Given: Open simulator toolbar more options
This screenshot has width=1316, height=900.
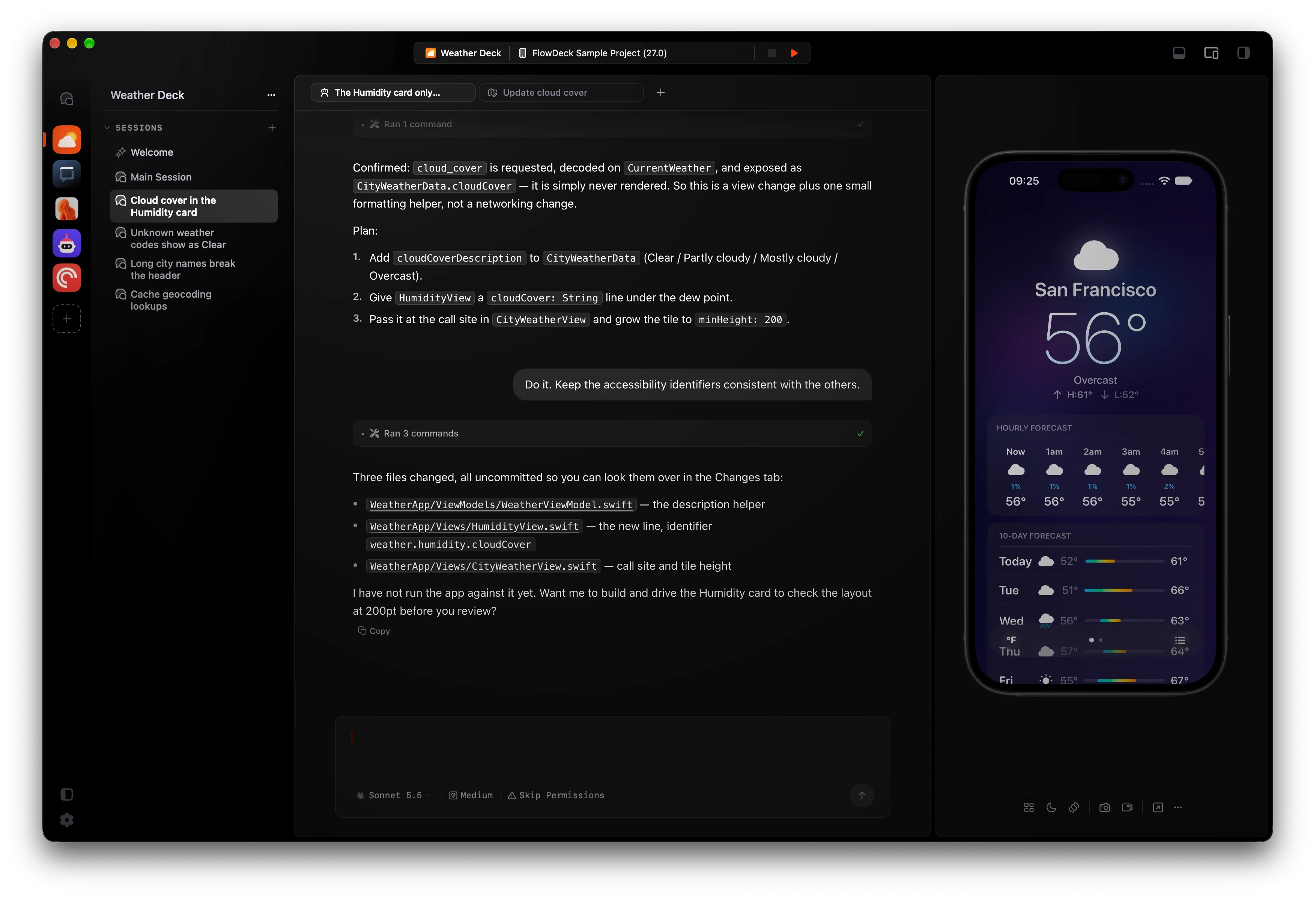Looking at the screenshot, I should click(x=1178, y=808).
